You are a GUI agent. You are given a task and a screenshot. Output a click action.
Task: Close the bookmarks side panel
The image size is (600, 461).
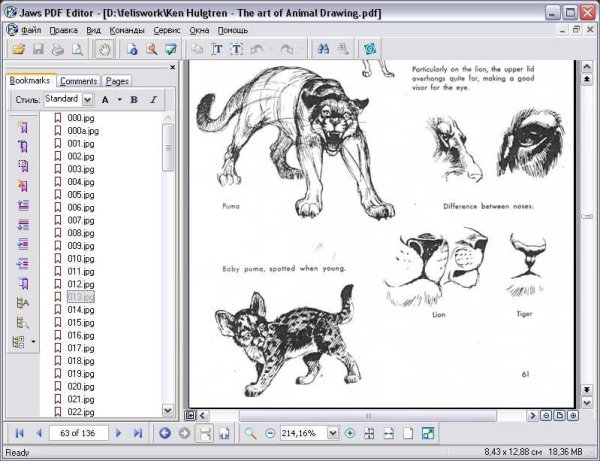coord(172,67)
